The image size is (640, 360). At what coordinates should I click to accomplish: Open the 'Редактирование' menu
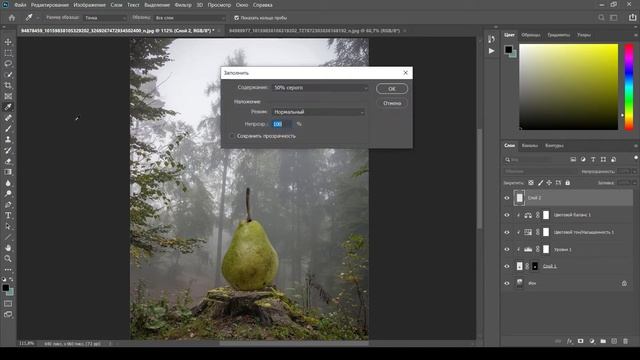50,5
